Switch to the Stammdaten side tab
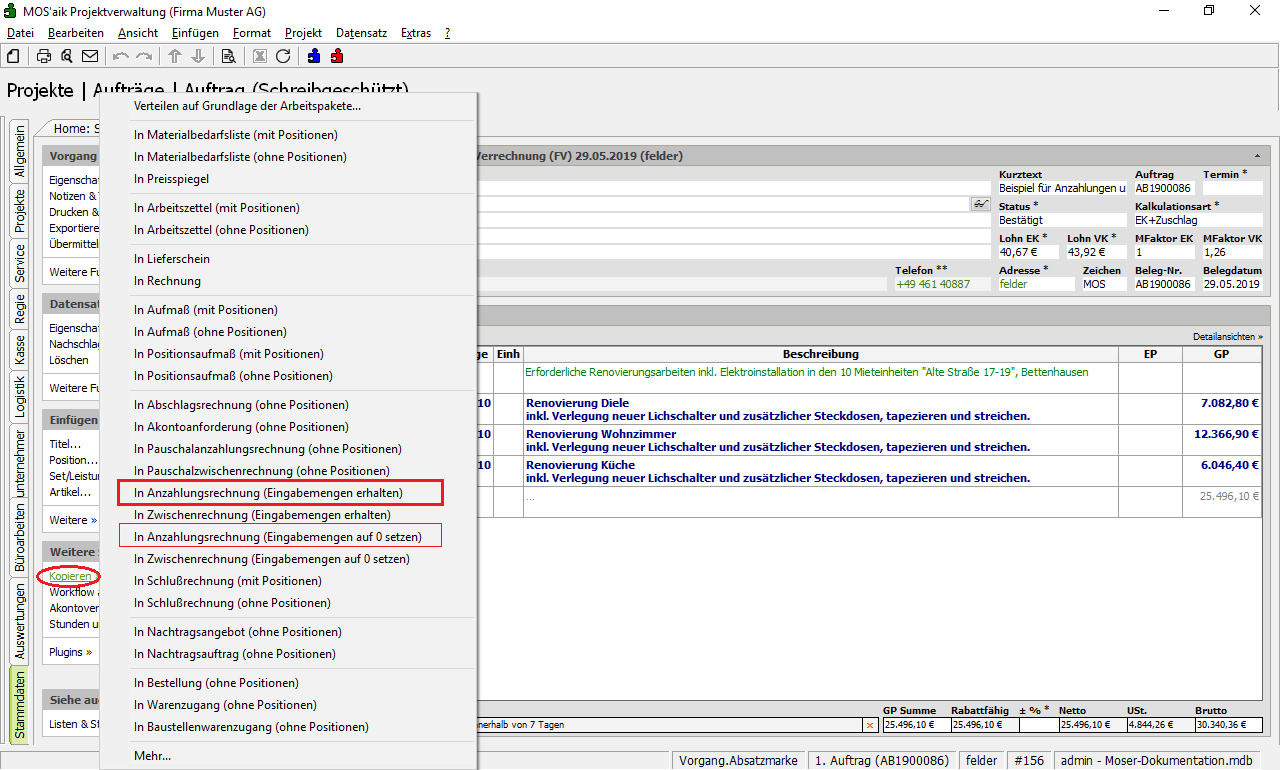The image size is (1280, 770). (20, 704)
